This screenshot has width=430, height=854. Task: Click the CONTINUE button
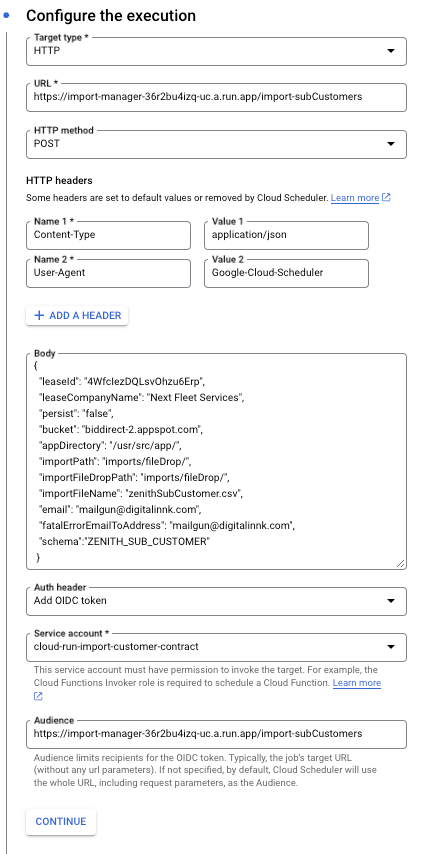(61, 822)
